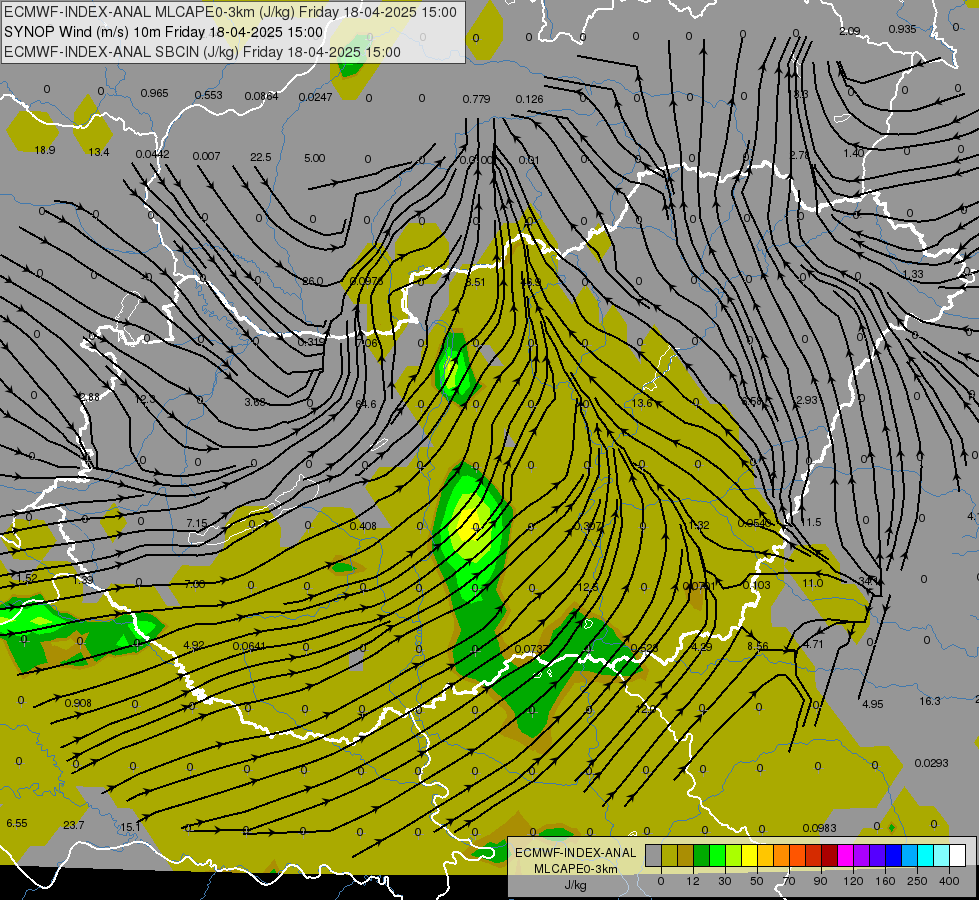The width and height of the screenshot is (979, 900).
Task: Click the map value '0.0737'
Action: (x=531, y=650)
